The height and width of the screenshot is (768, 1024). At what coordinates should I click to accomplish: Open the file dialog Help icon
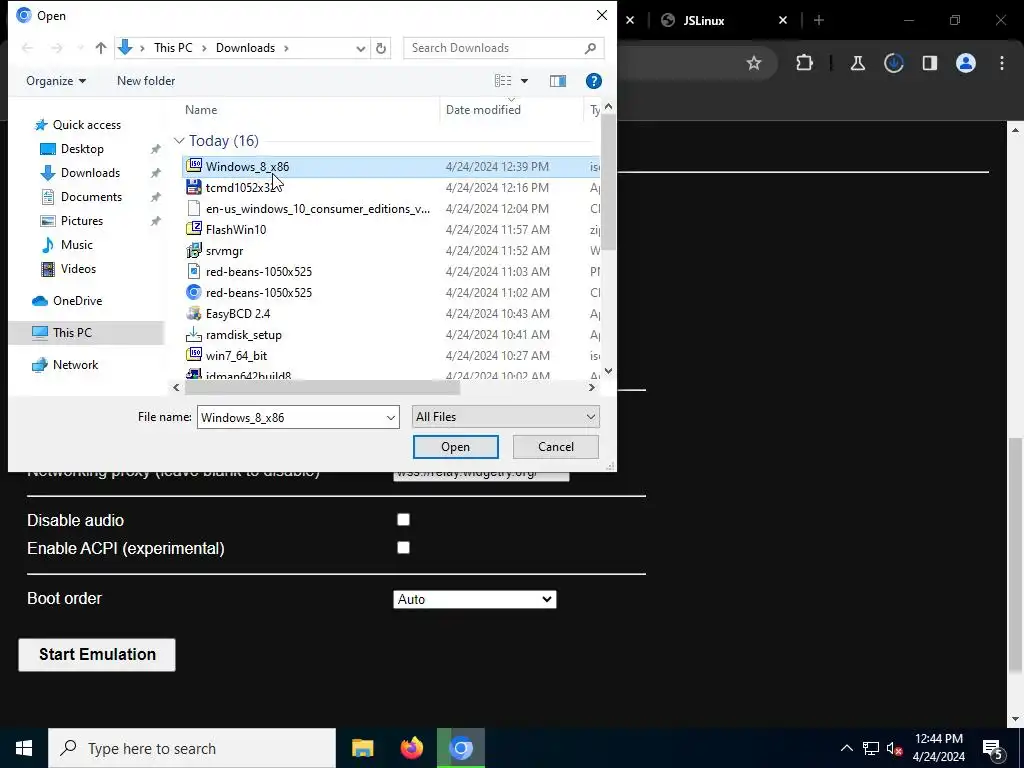pos(593,81)
